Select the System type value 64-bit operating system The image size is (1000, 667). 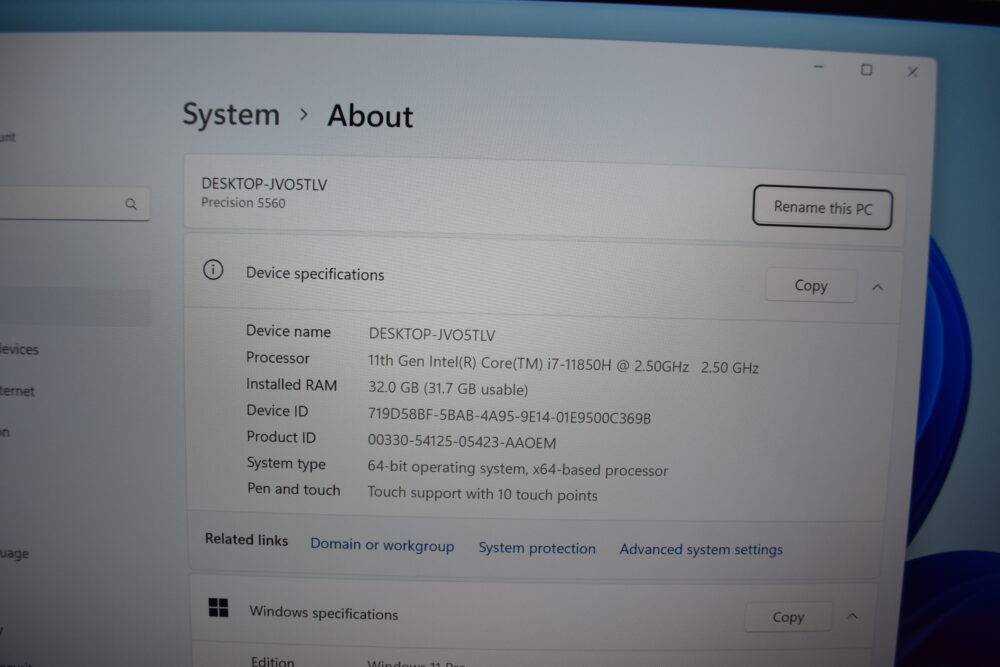[517, 469]
